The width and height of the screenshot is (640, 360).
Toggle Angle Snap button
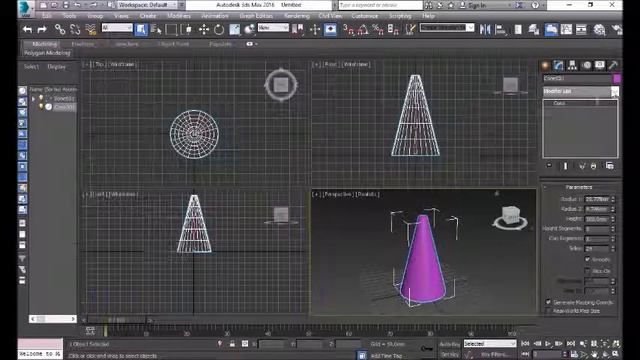[363, 29]
